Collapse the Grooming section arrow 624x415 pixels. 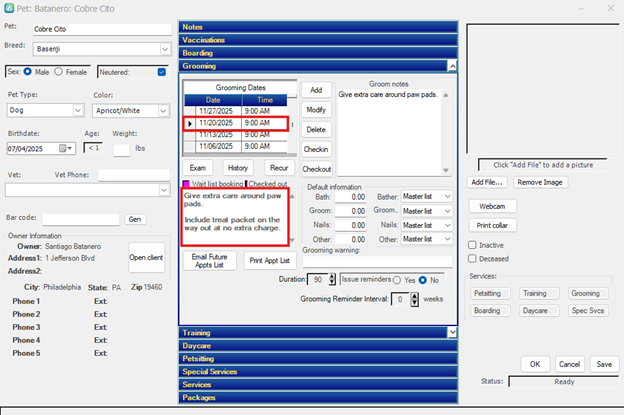click(452, 66)
